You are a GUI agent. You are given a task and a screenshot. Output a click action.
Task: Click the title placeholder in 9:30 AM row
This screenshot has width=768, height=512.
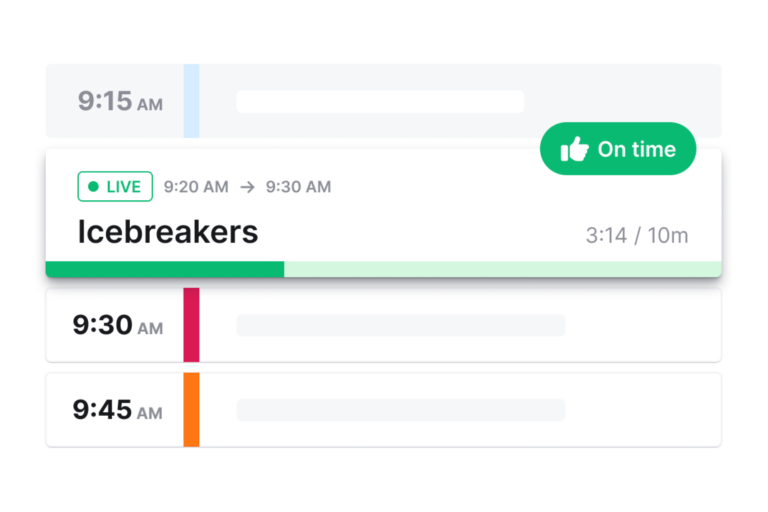tap(401, 325)
